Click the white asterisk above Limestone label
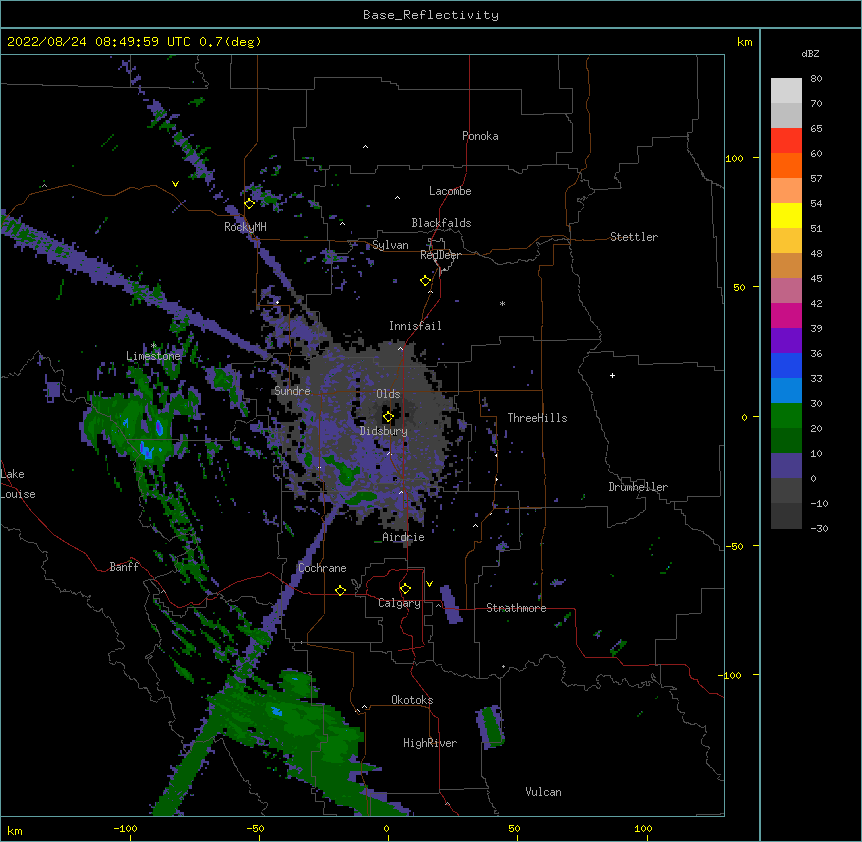This screenshot has height=842, width=862. (x=153, y=345)
